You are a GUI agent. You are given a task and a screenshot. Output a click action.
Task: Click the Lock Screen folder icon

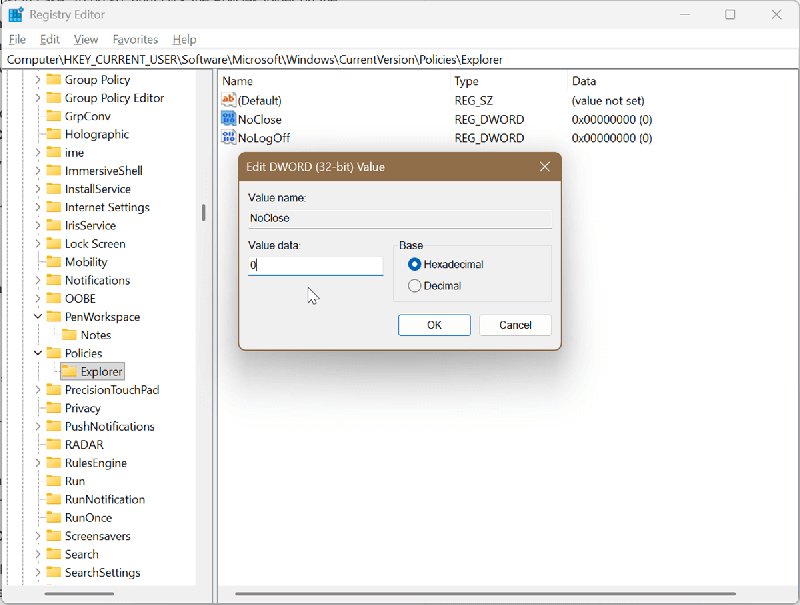pyautogui.click(x=54, y=244)
